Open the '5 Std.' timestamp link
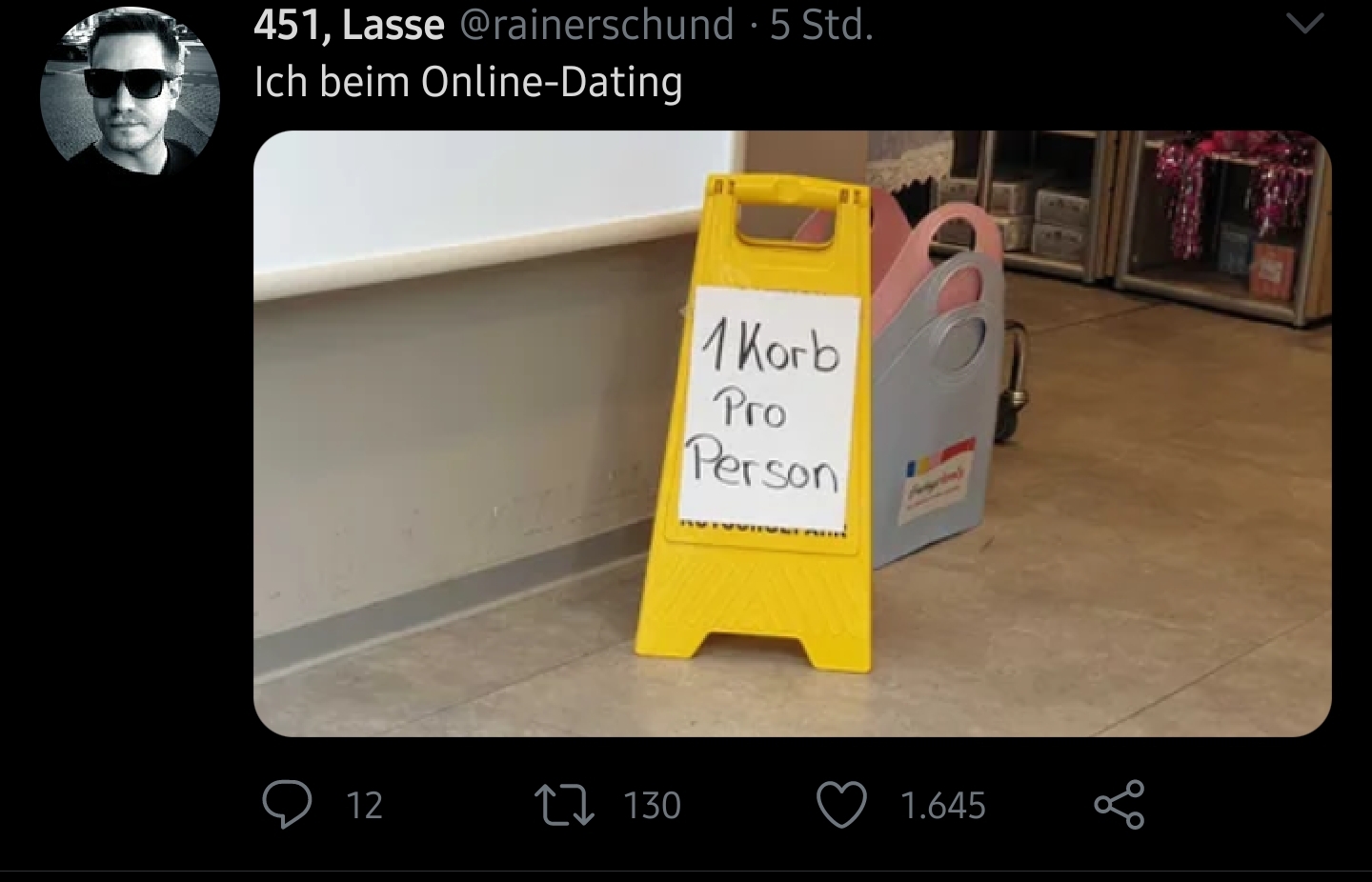Viewport: 1372px width, 882px height. [x=821, y=25]
